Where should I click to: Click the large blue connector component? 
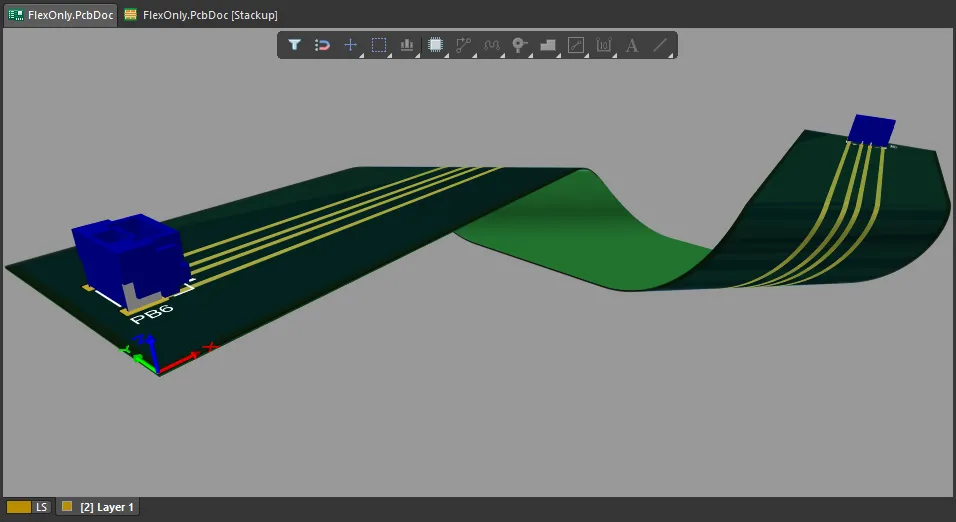tap(125, 250)
